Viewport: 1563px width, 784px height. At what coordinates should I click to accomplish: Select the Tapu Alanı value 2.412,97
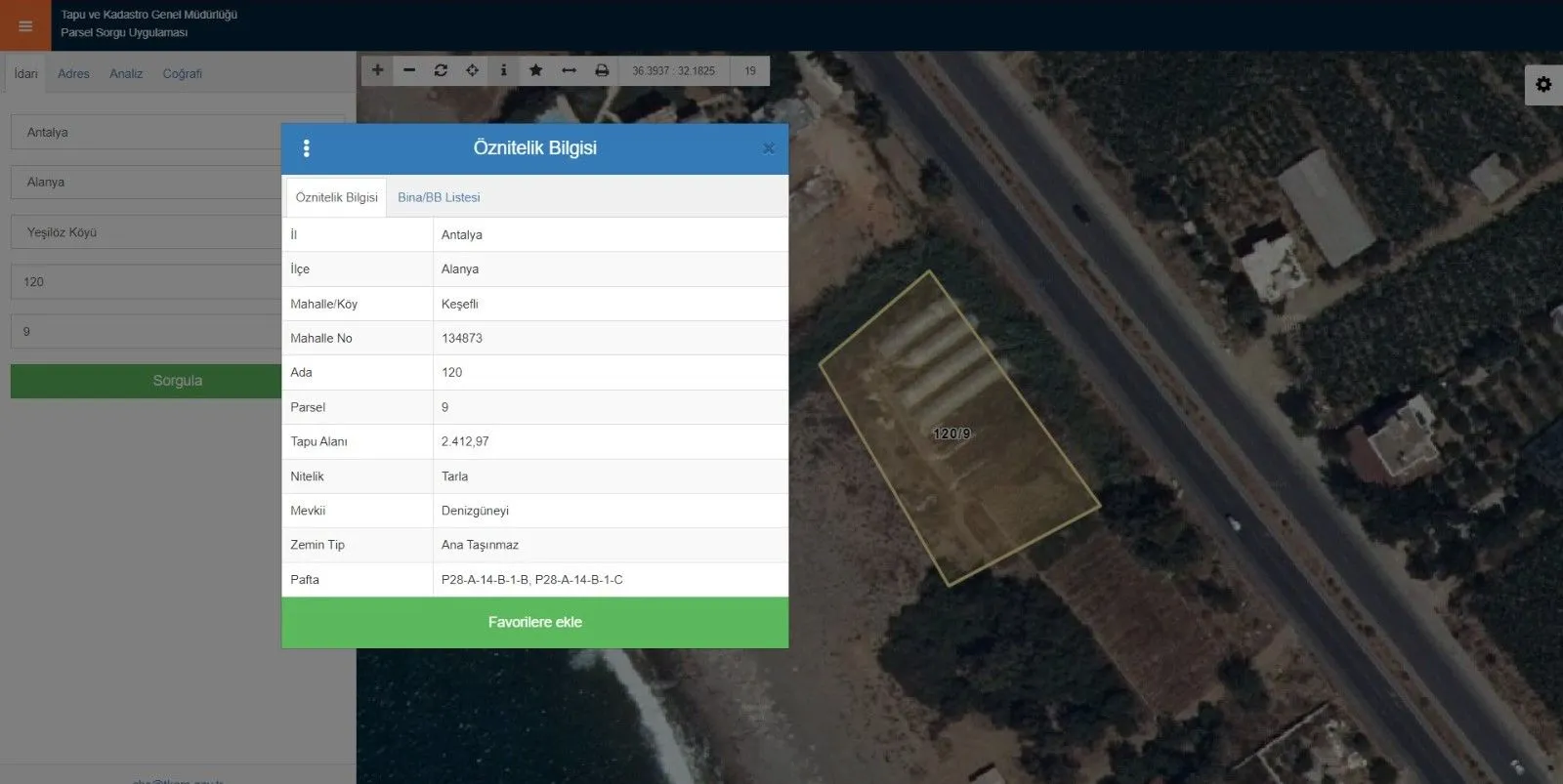pos(465,441)
